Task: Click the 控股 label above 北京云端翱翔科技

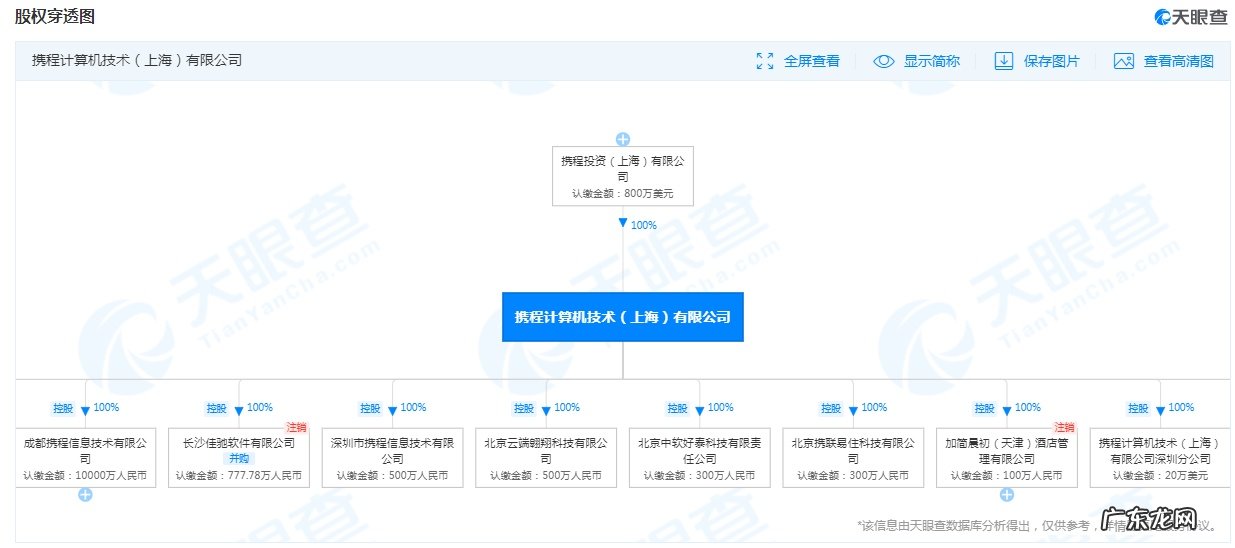Action: tap(524, 408)
